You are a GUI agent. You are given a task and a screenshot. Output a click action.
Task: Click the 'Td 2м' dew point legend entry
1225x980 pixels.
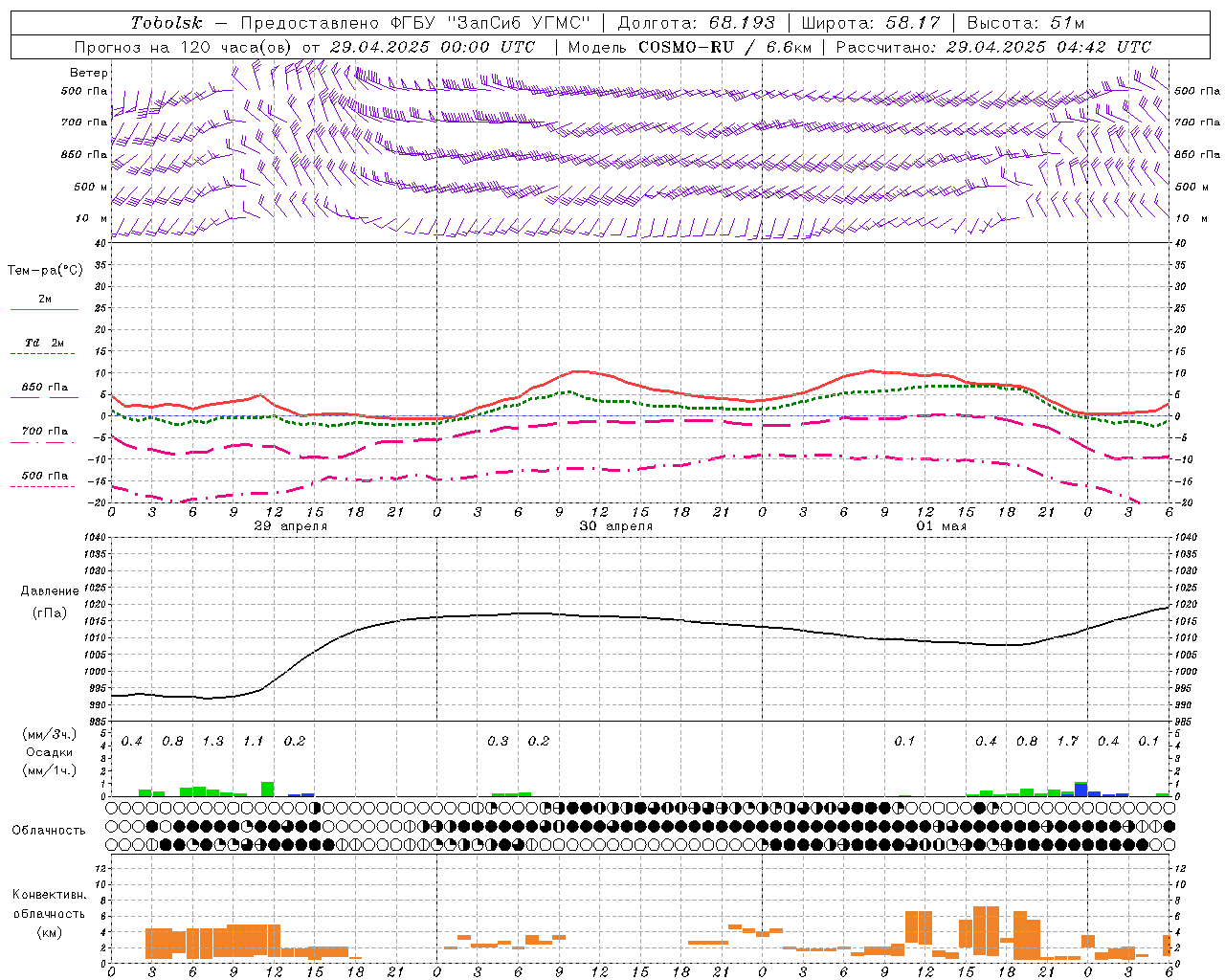[x=45, y=343]
